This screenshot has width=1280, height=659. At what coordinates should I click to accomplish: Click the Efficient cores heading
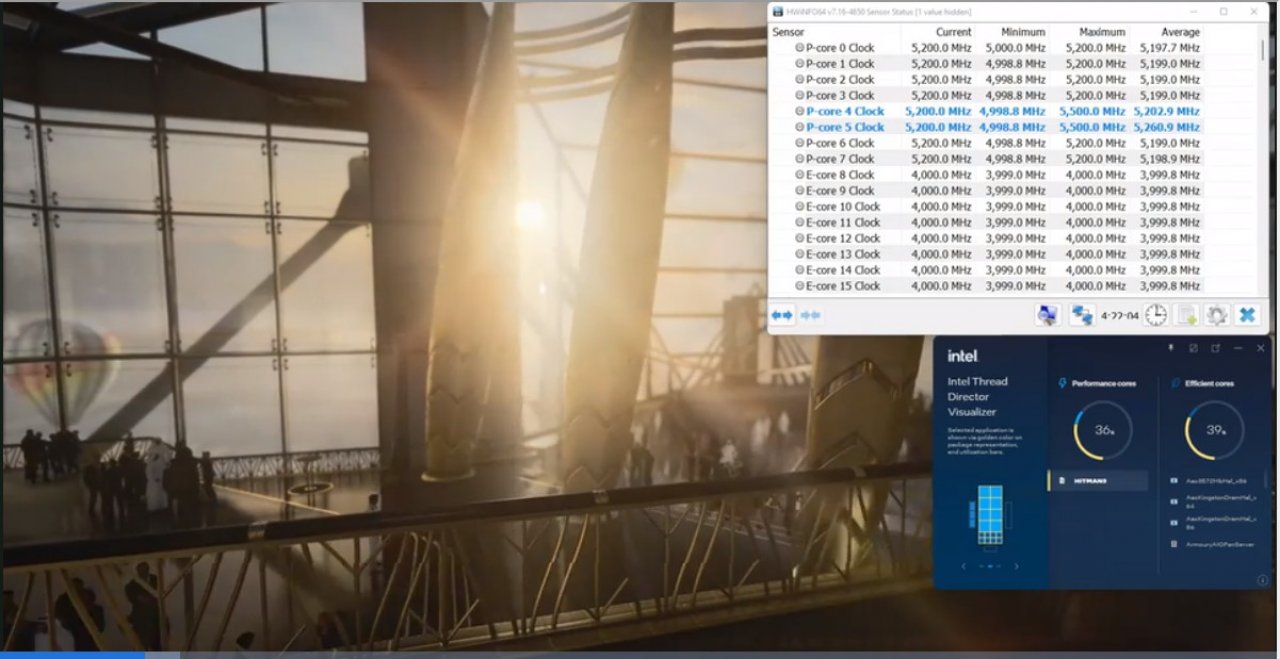(x=1210, y=383)
